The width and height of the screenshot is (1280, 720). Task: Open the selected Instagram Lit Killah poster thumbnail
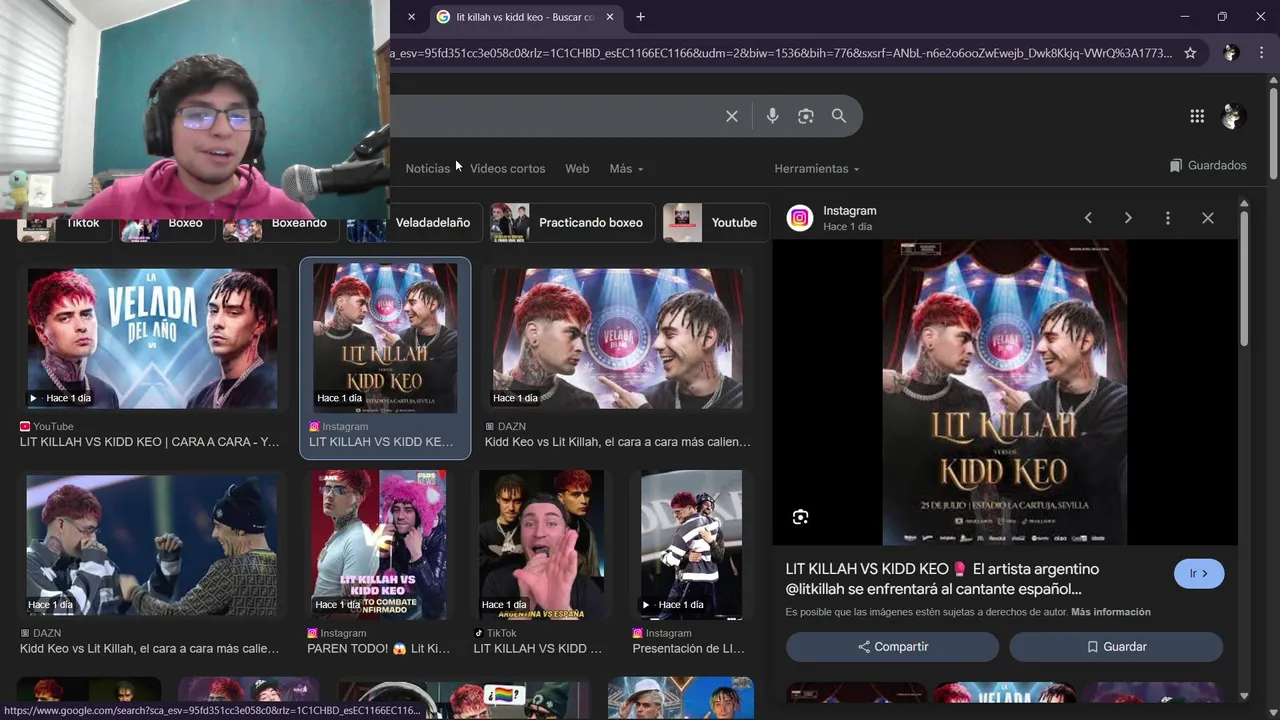385,338
